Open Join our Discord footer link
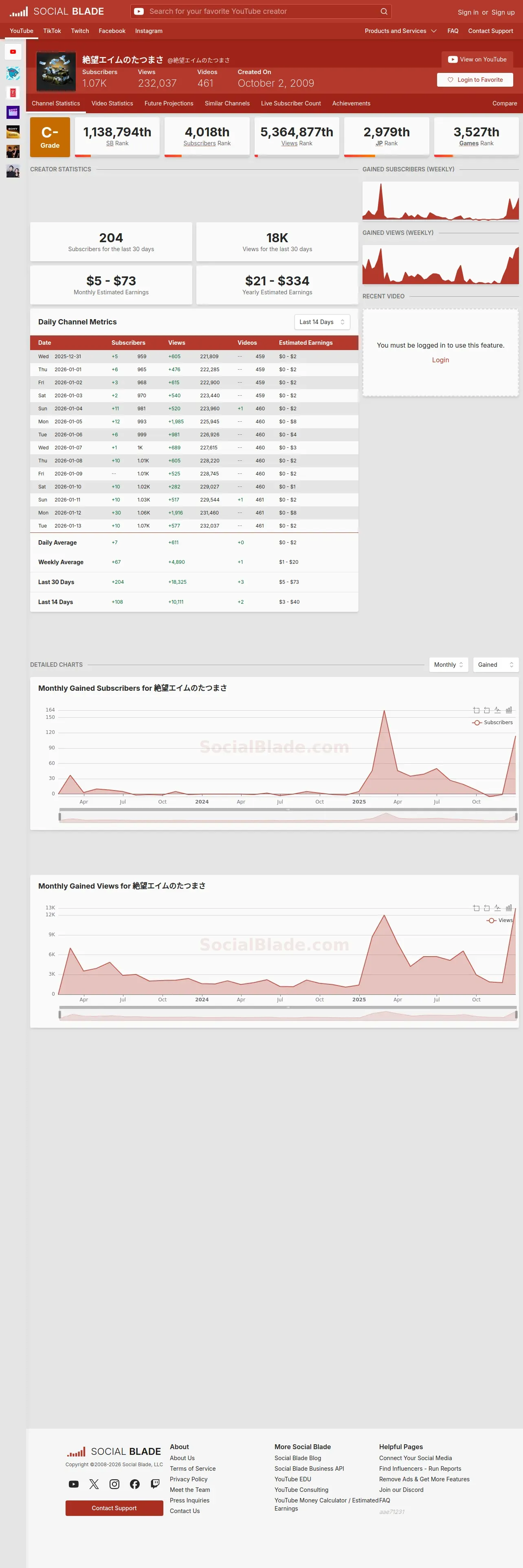 point(401,1489)
